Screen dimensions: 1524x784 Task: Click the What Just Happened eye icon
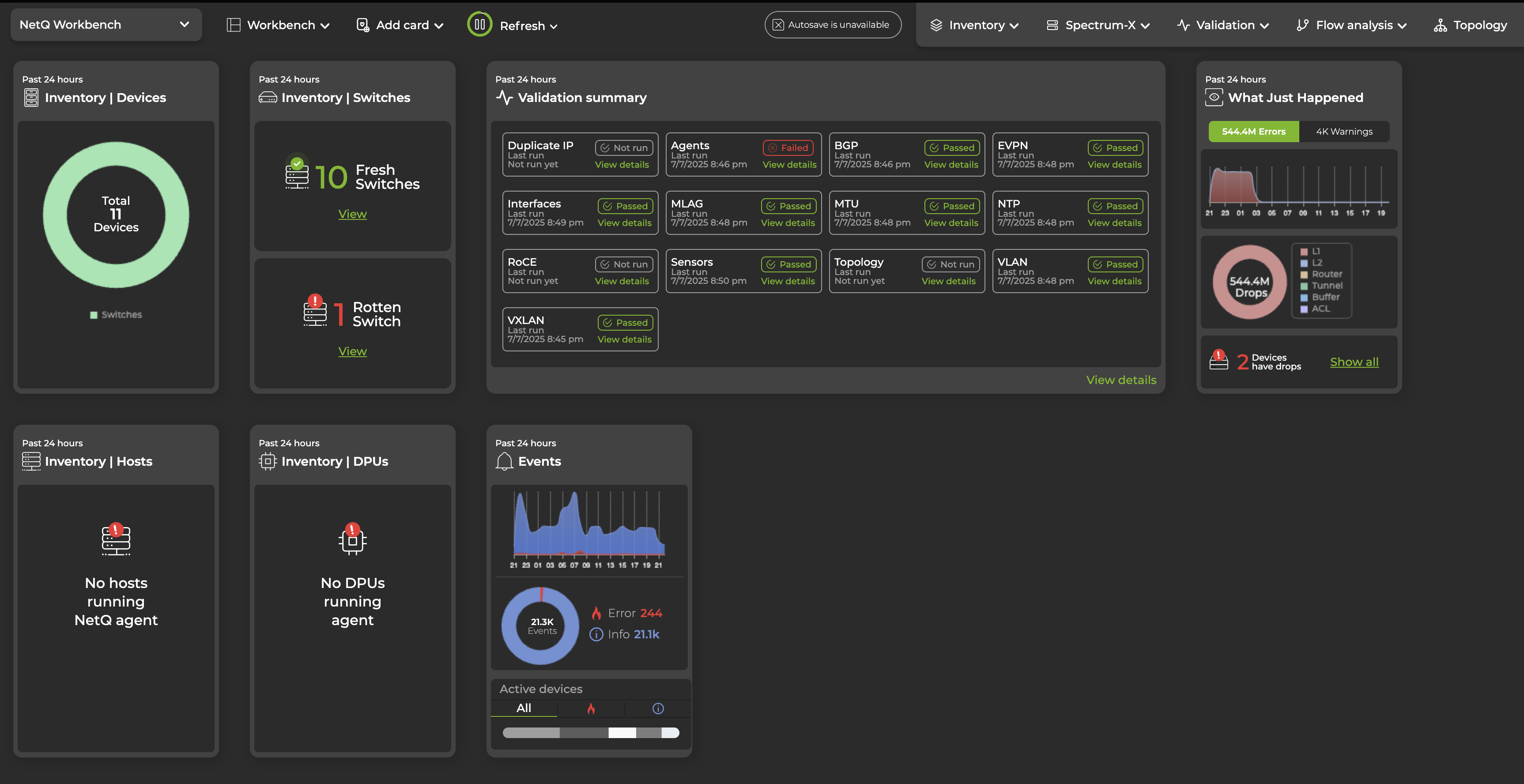pyautogui.click(x=1215, y=97)
